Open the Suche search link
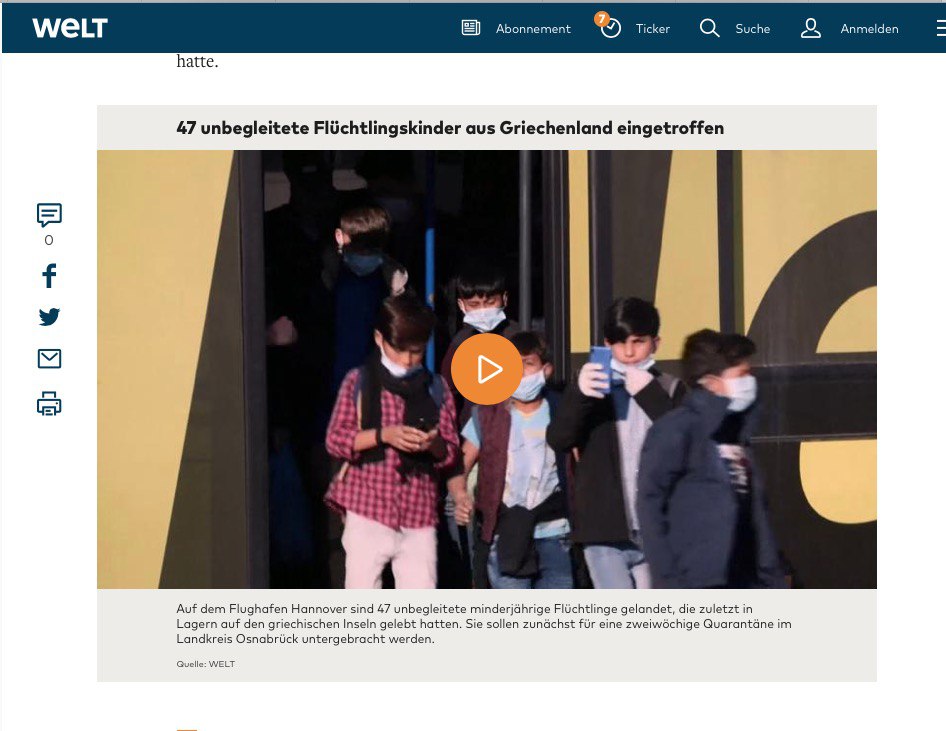This screenshot has width=946, height=731. 752,29
